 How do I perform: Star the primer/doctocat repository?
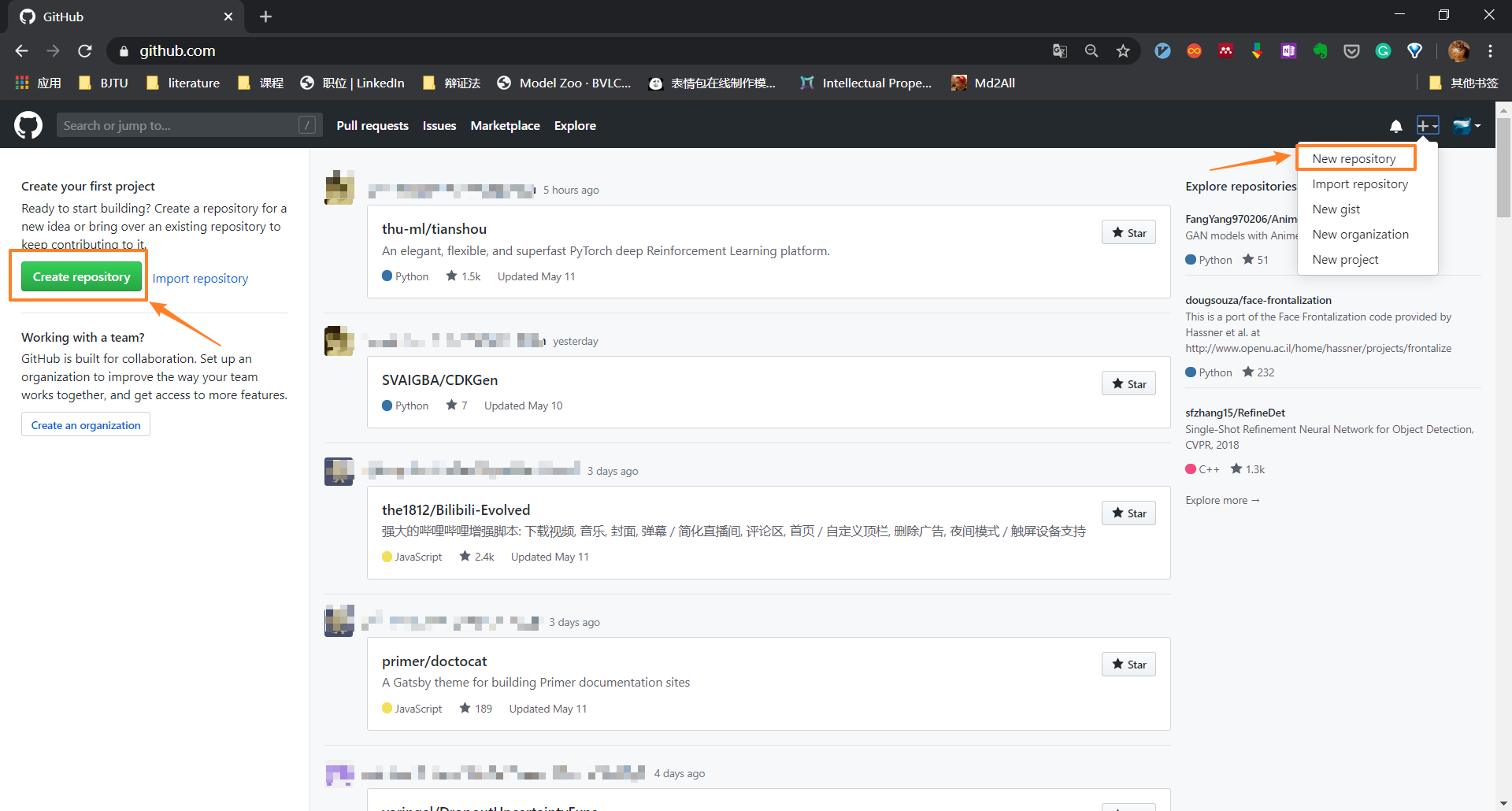(1128, 664)
